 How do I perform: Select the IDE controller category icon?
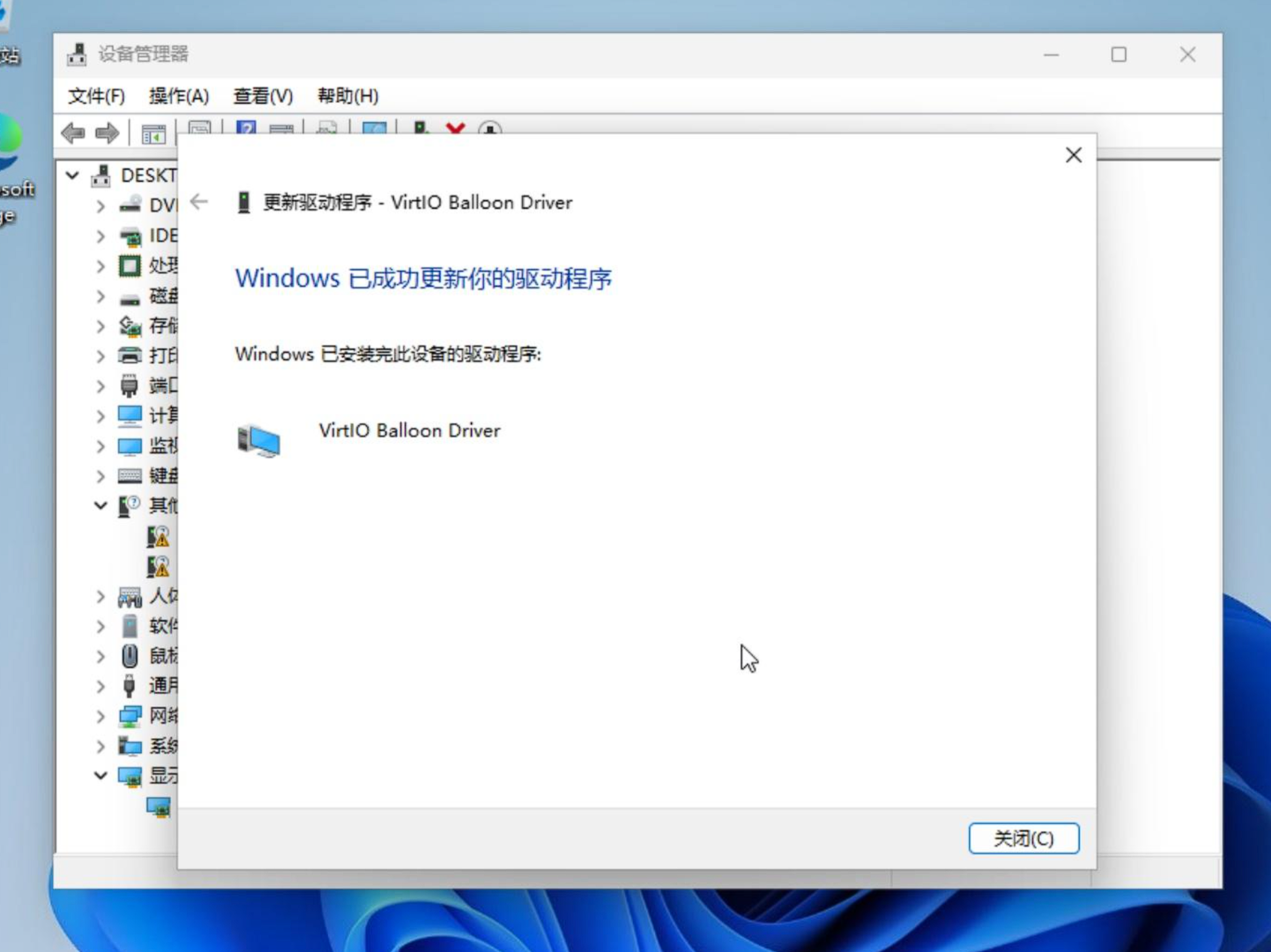tap(130, 236)
